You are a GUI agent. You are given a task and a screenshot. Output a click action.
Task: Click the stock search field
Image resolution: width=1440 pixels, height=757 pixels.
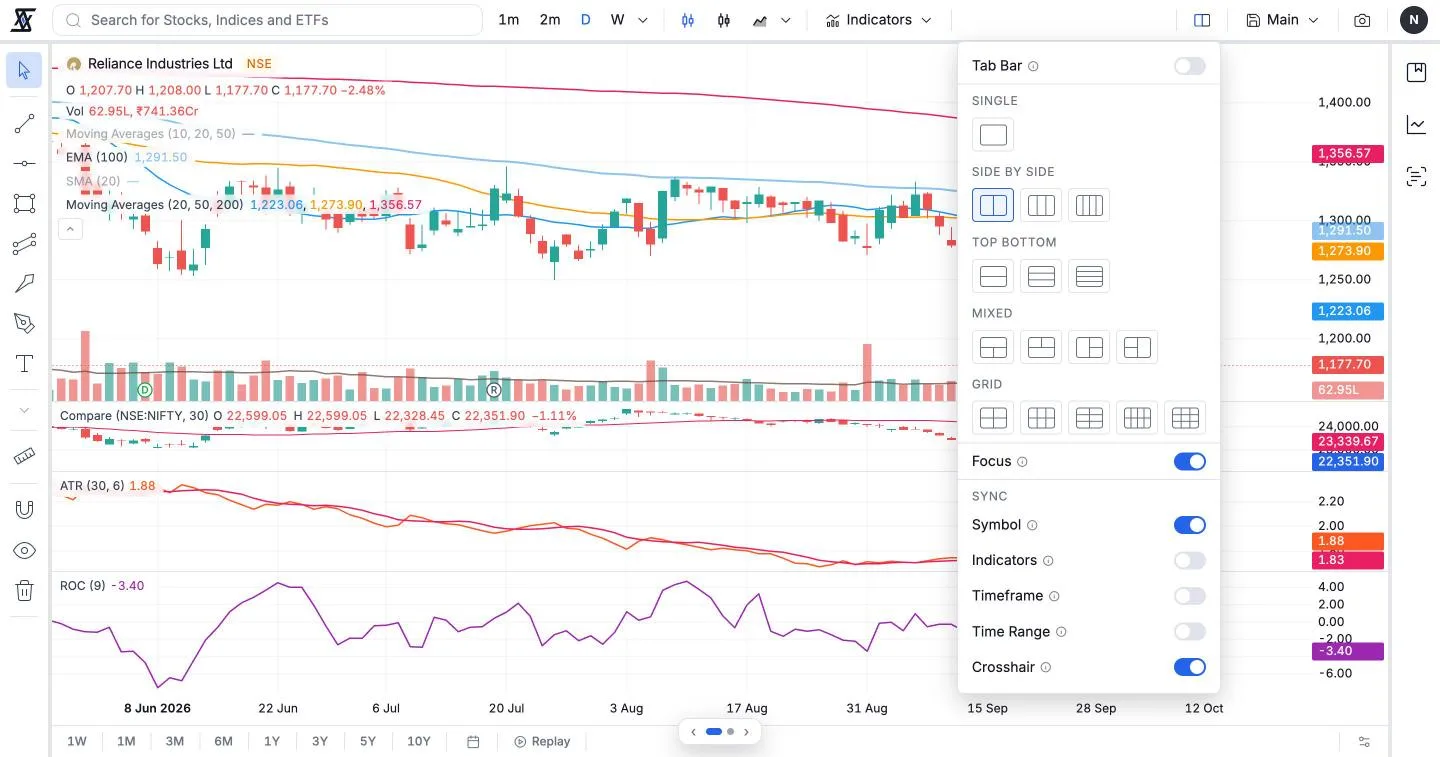point(267,20)
